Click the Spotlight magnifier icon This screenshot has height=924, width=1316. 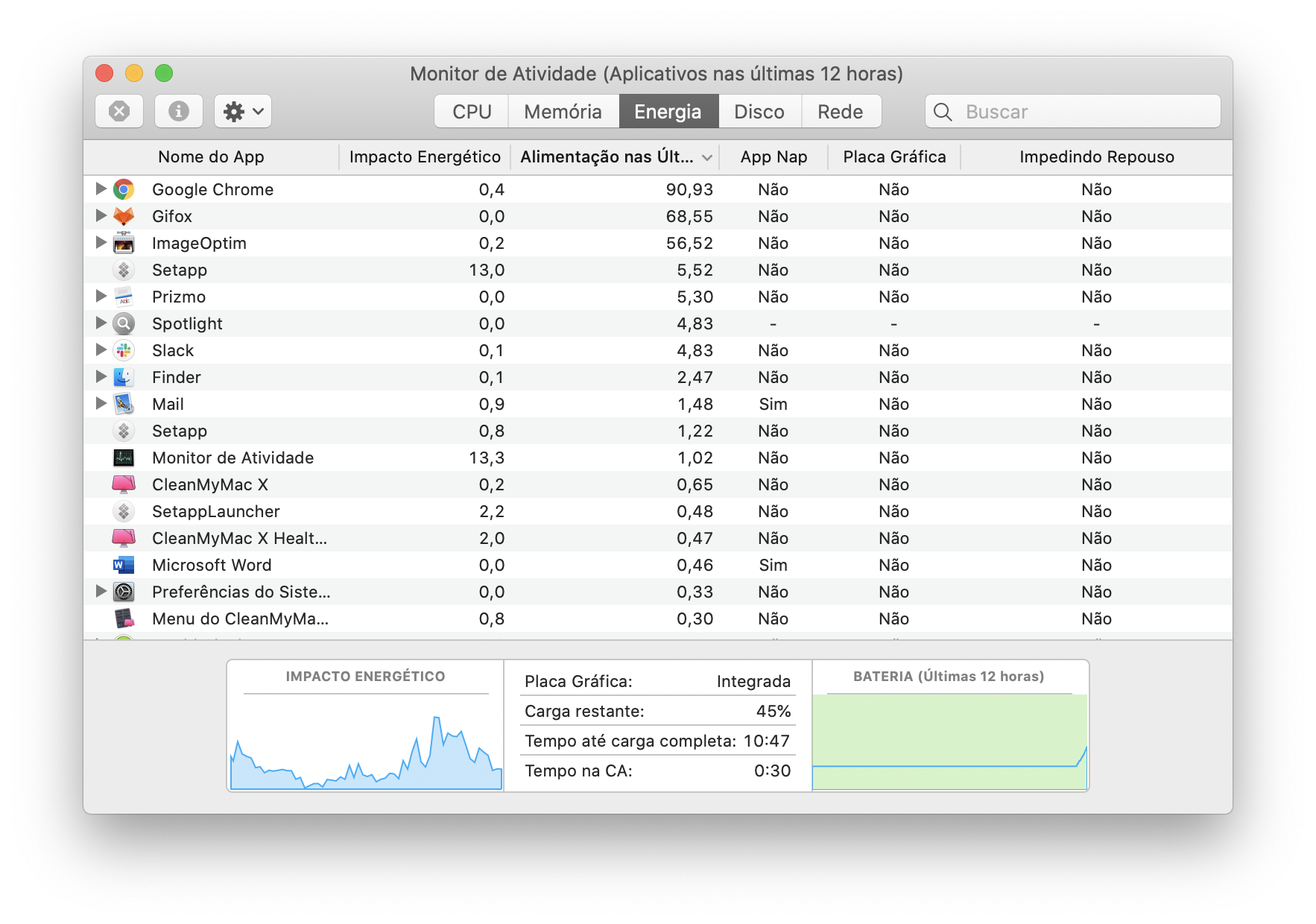click(x=124, y=323)
